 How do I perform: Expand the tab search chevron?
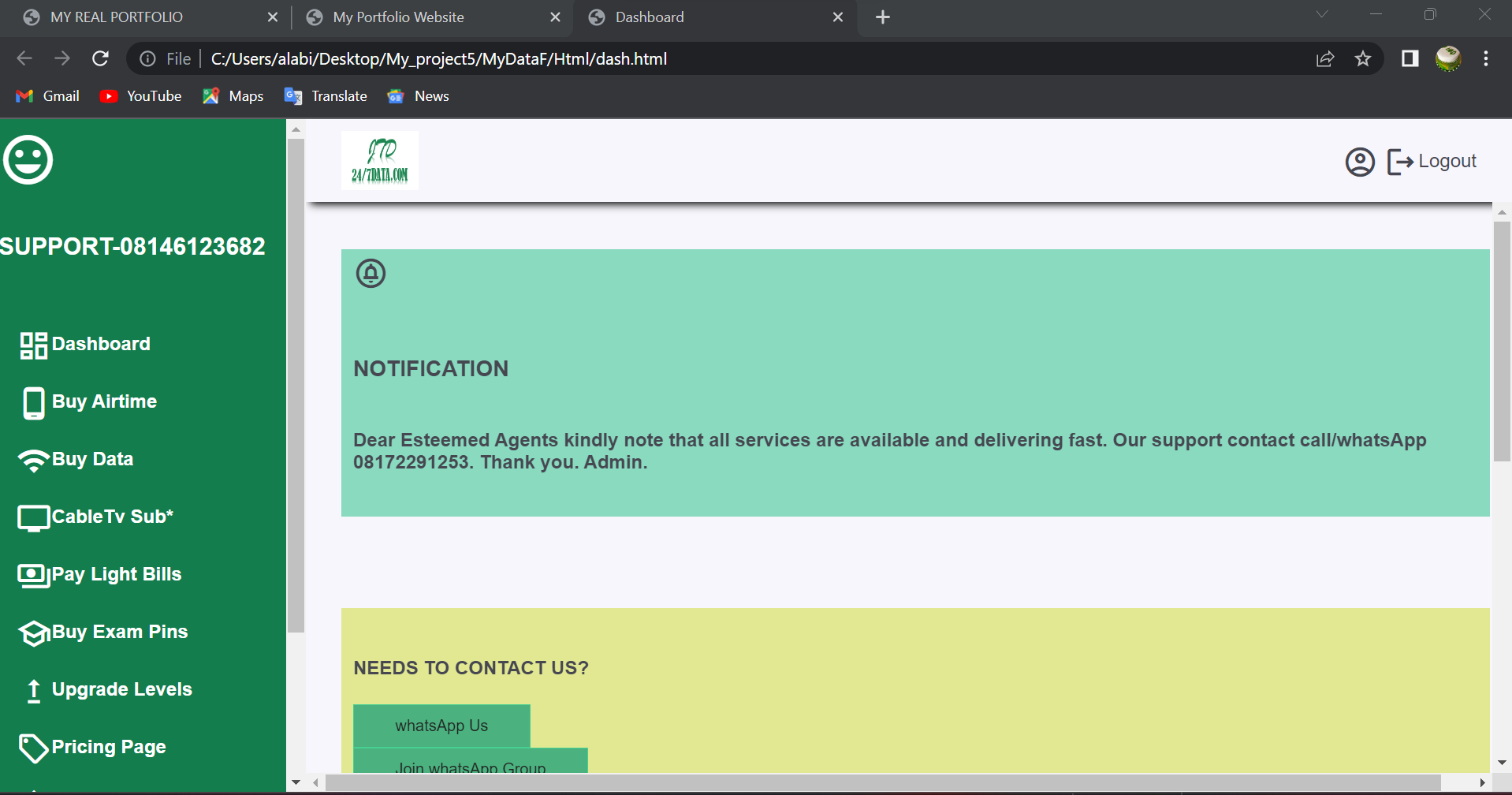(x=1322, y=15)
